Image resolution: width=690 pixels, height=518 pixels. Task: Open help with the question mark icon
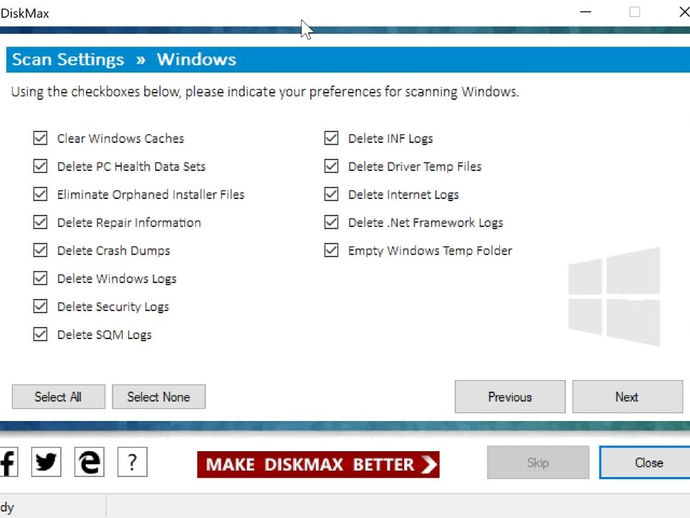[x=132, y=462]
